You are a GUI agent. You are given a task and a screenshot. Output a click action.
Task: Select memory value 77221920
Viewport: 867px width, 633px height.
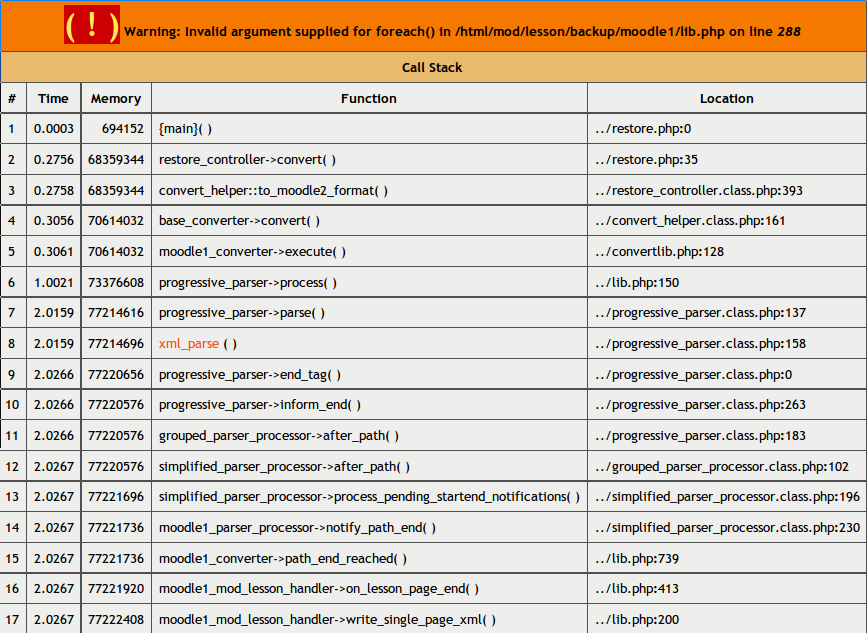click(116, 589)
